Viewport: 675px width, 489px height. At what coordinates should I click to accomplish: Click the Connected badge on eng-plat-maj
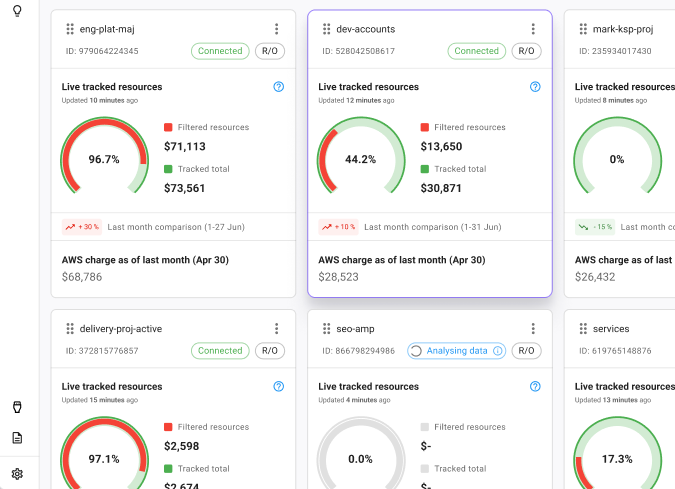(220, 51)
